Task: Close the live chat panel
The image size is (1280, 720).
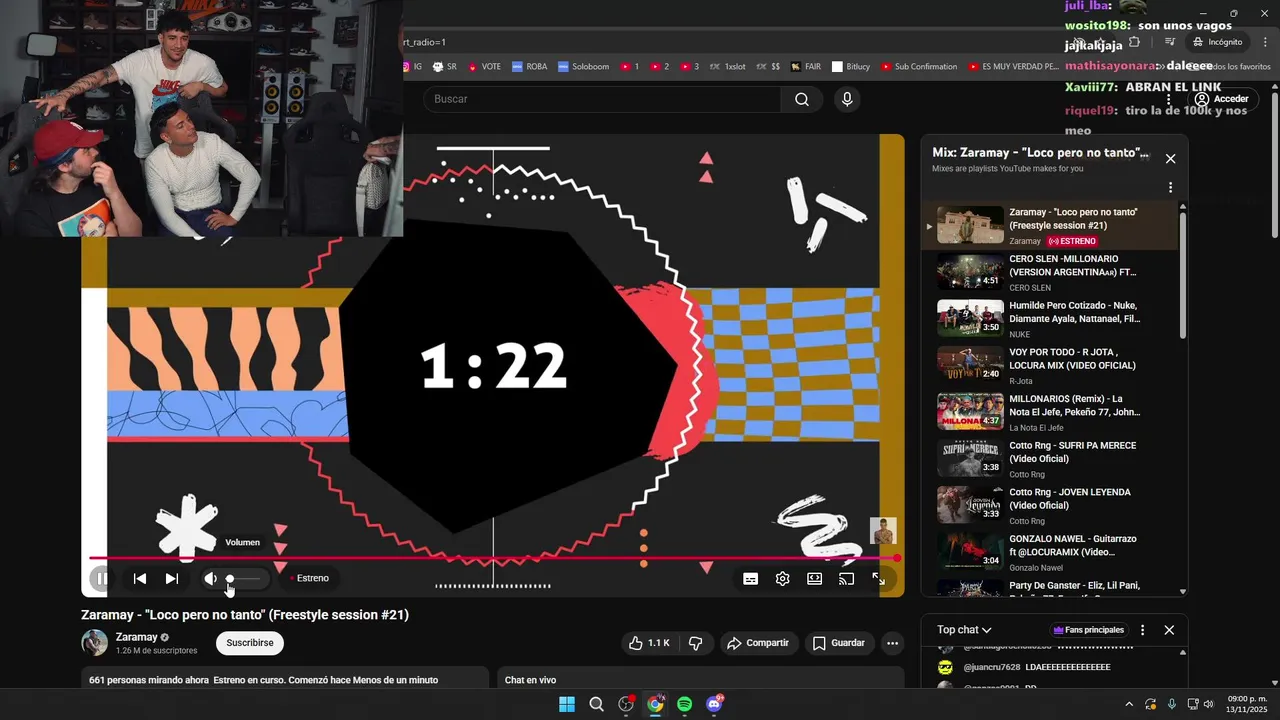Action: 1169,630
